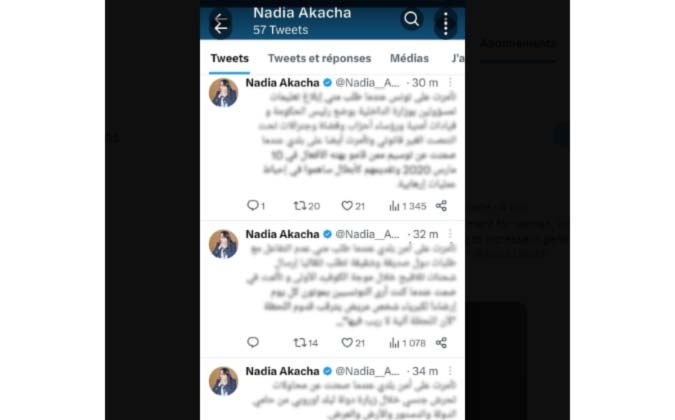Open the profile's three-dot overflow menu
The width and height of the screenshot is (675, 420).
pyautogui.click(x=446, y=23)
